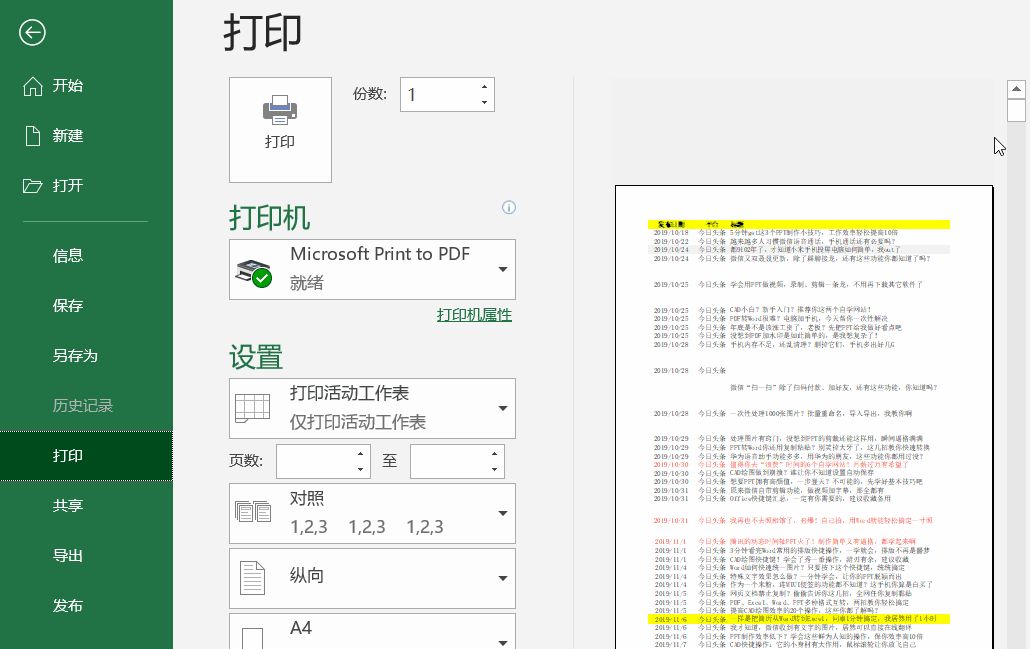Image resolution: width=1030 pixels, height=649 pixels.
Task: Open the A4 paper size dropdown
Action: [372, 631]
